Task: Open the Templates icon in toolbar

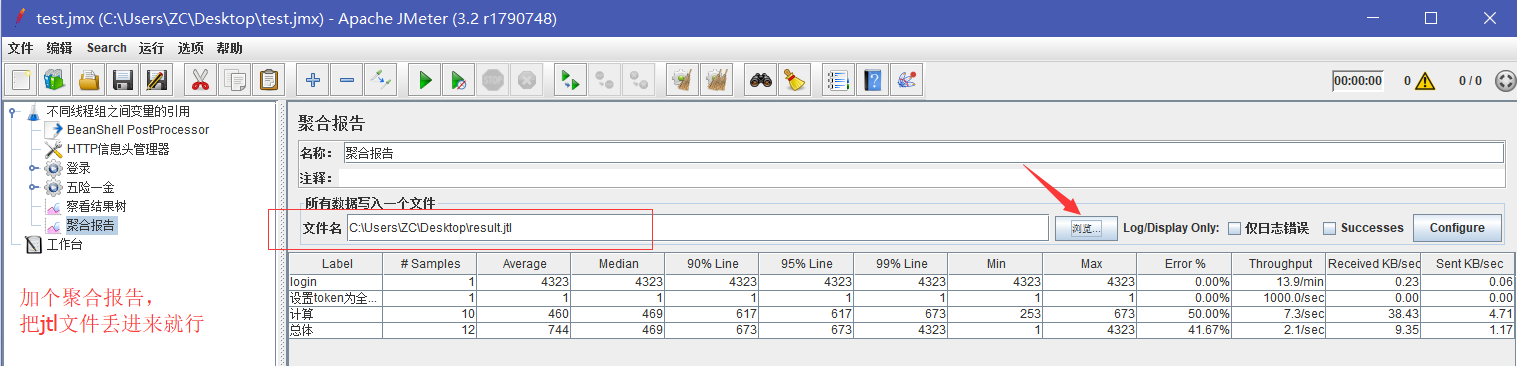Action: click(55, 80)
